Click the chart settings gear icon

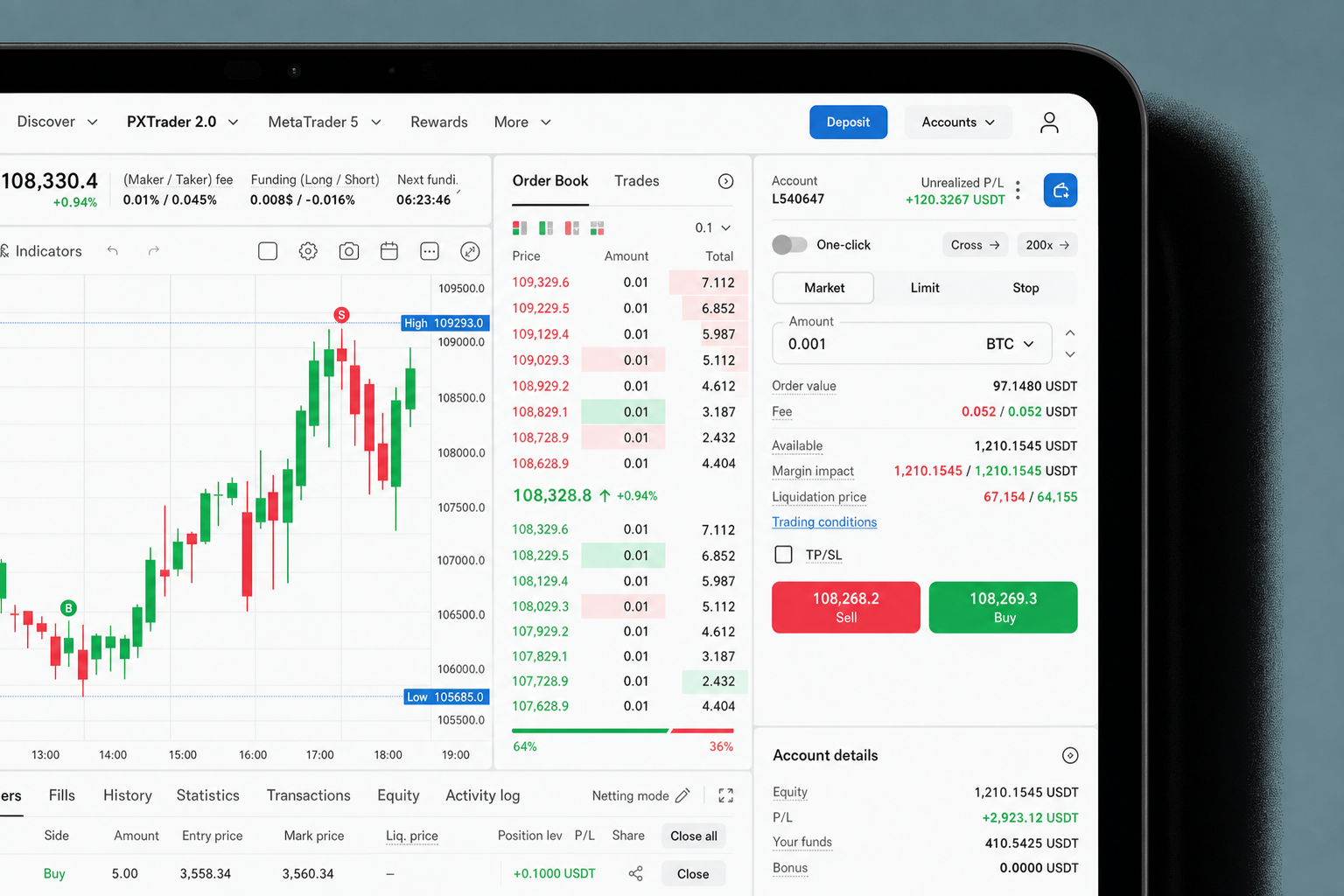(308, 251)
